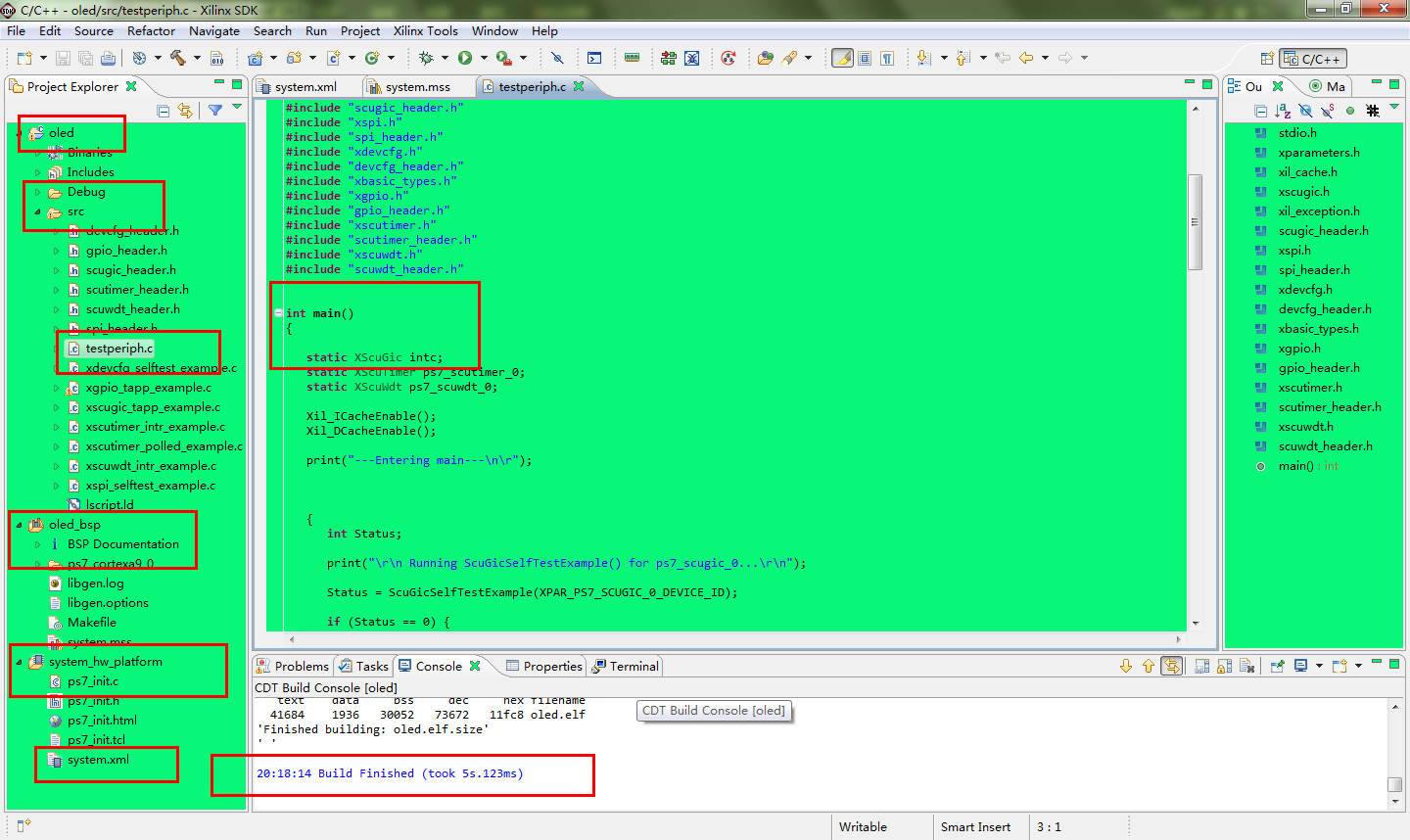Image resolution: width=1410 pixels, height=840 pixels.
Task: Toggle Link with Editor in Project Explorer
Action: [x=185, y=111]
